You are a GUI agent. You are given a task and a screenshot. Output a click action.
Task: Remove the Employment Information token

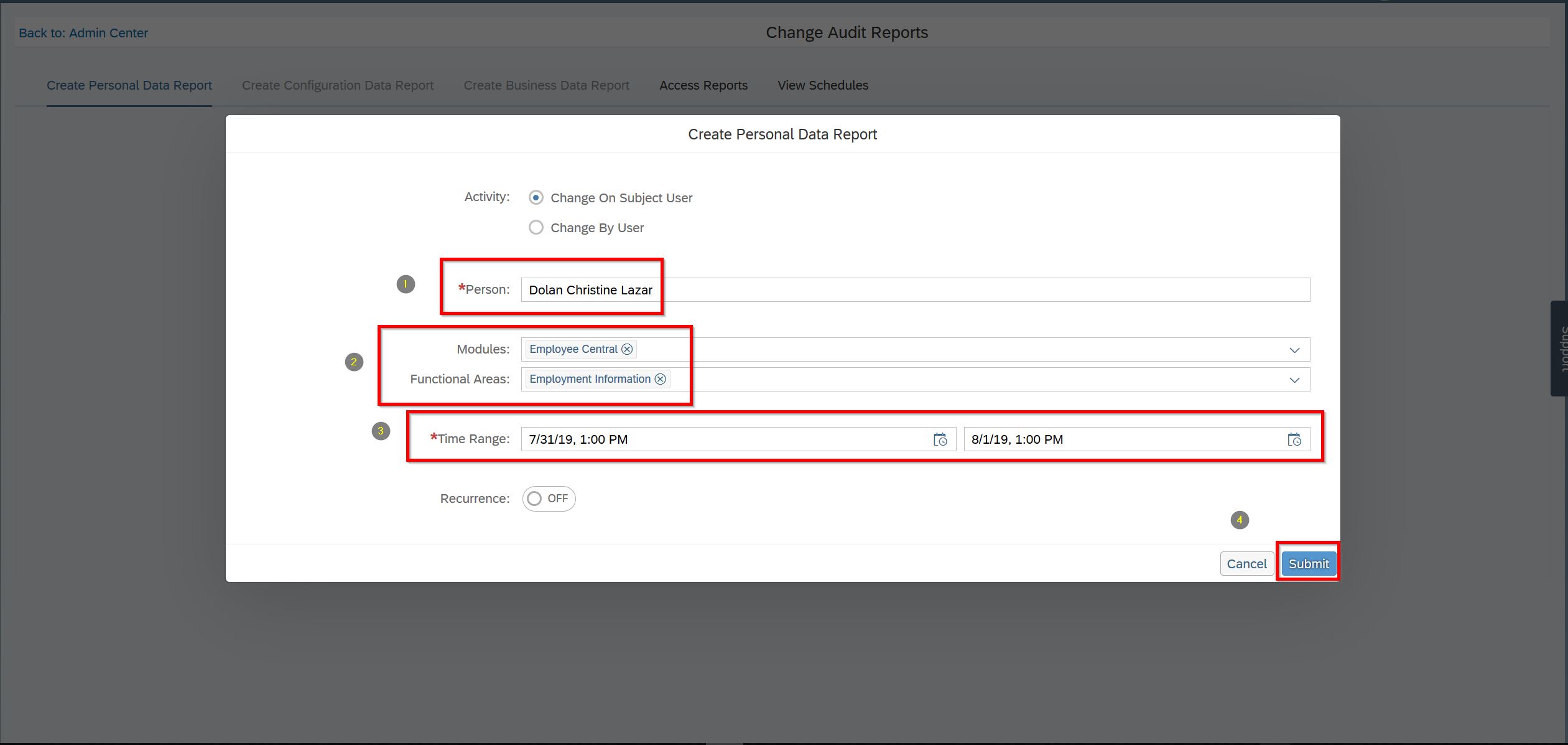coord(661,379)
